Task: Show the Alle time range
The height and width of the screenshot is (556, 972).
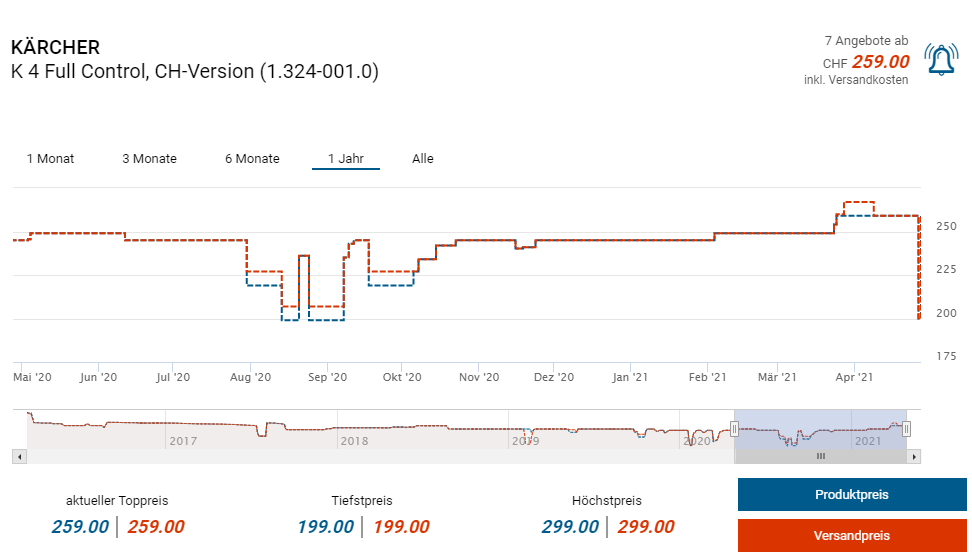Action: coord(423,159)
